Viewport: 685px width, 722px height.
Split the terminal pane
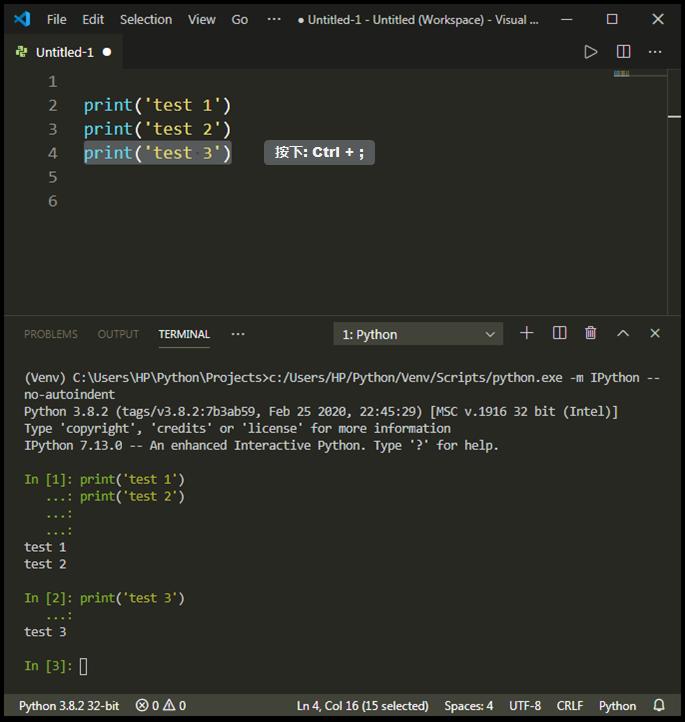coord(560,333)
